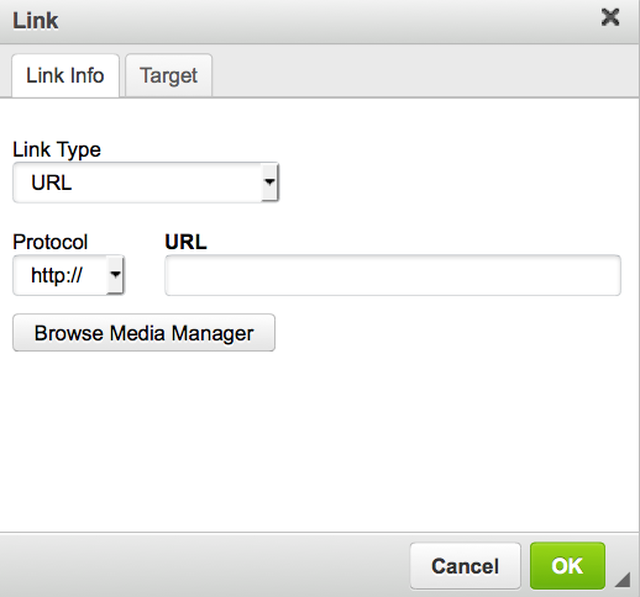
Task: Expand the Link Type select box showing URL
Action: click(140, 184)
